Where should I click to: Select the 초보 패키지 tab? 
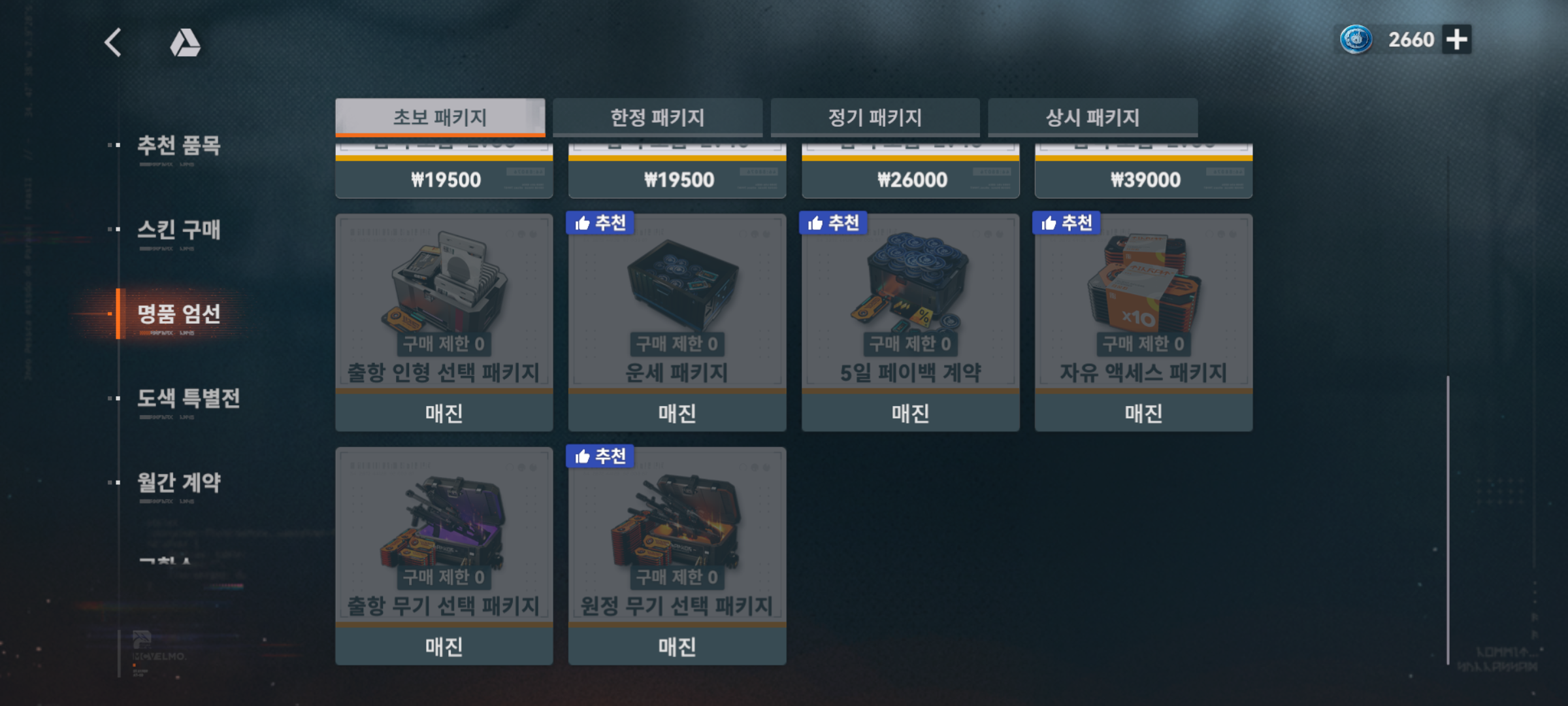440,118
